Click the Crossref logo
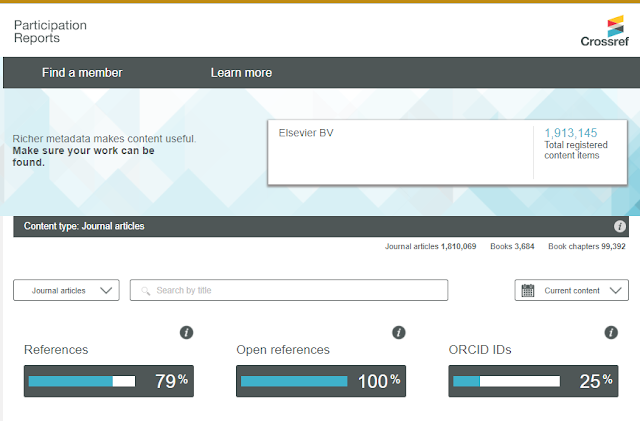 tap(604, 31)
